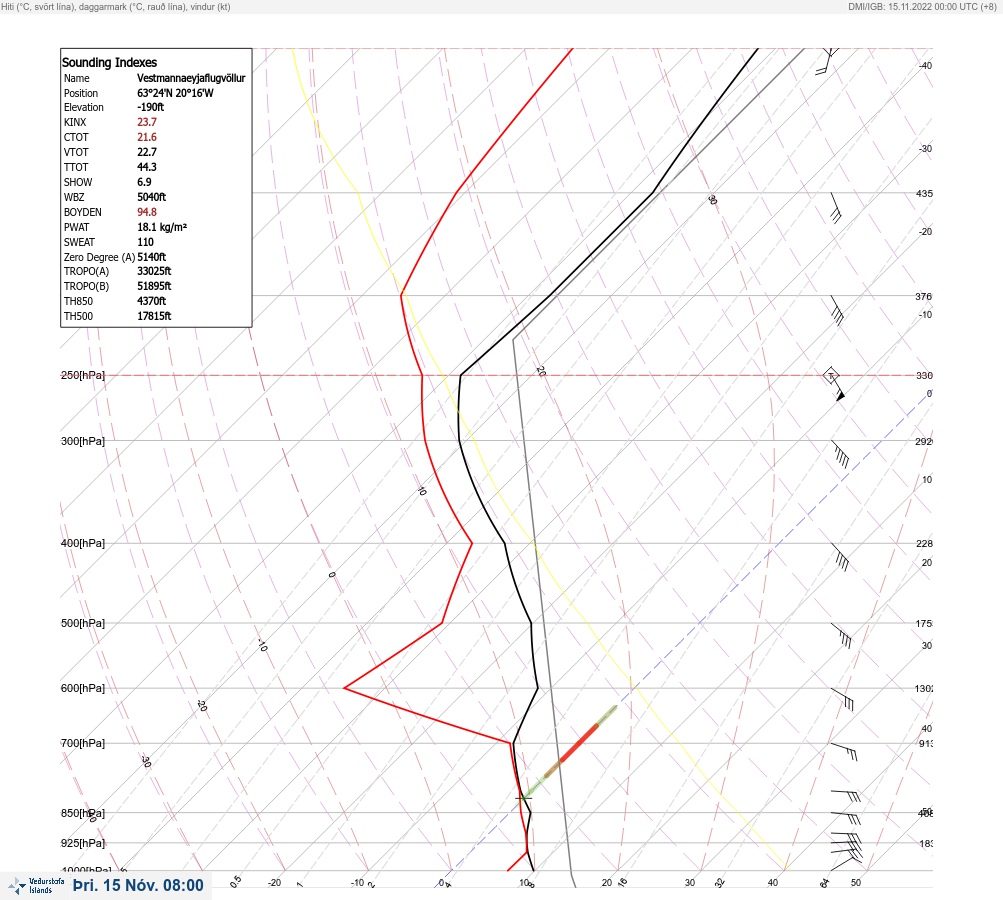Click the SHOW value 6.9
Viewport: 1003px width, 900px height.
pos(144,182)
